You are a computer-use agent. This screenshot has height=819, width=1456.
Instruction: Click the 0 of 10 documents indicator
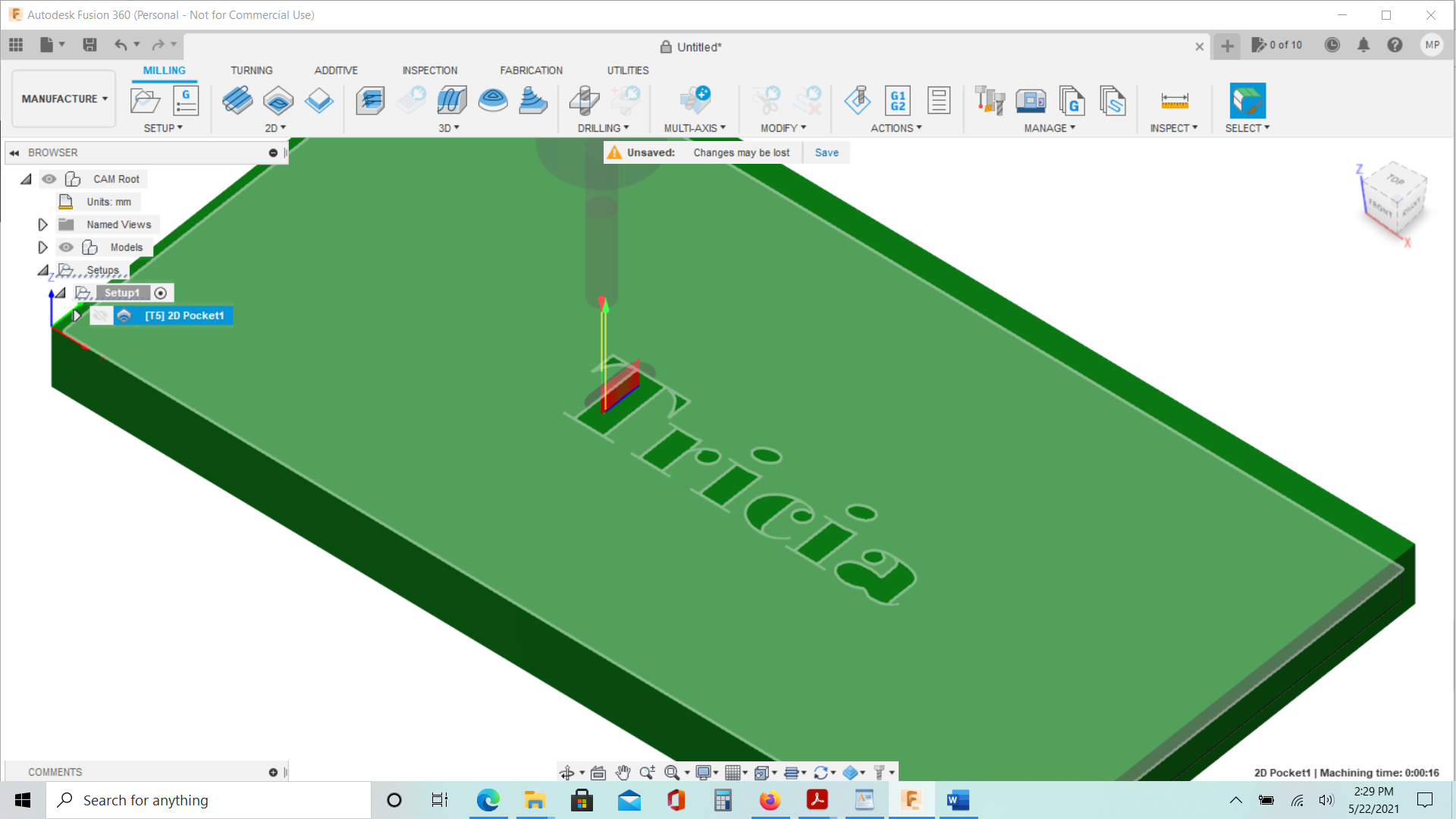point(1277,45)
